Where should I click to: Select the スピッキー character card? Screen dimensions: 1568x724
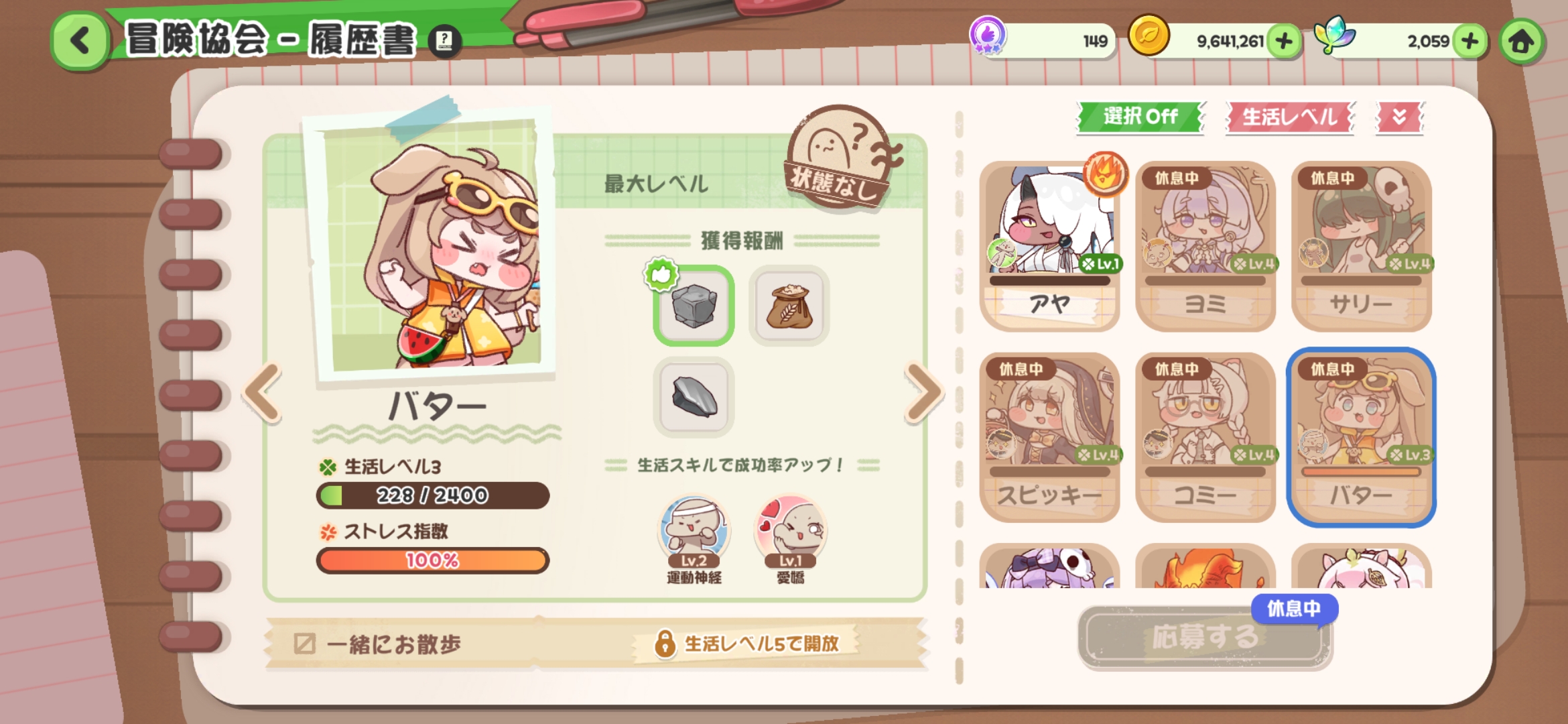1049,437
